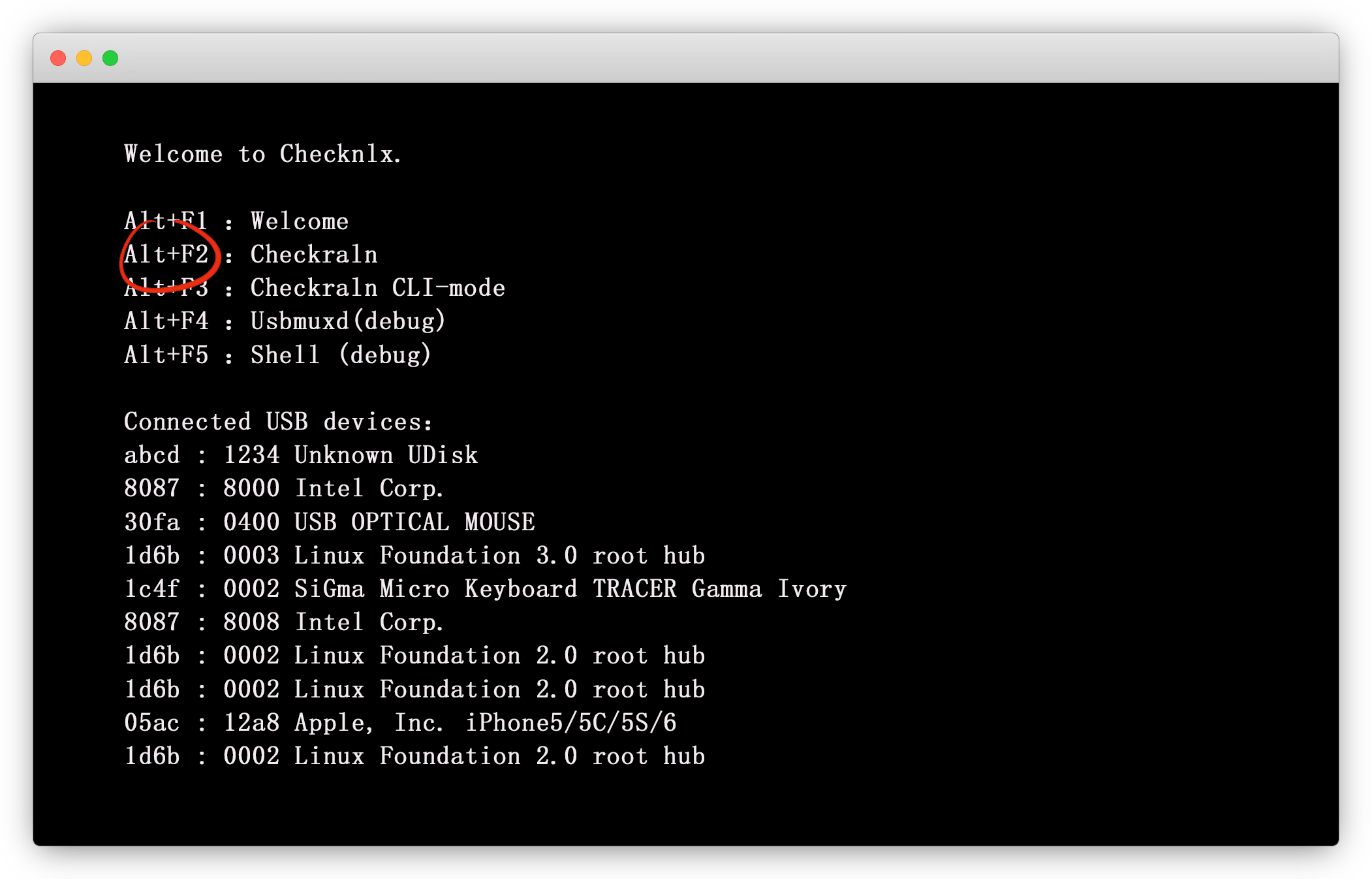Click the Unknown UDisk device line
Image resolution: width=1372 pixels, height=879 pixels.
pyautogui.click(x=301, y=455)
